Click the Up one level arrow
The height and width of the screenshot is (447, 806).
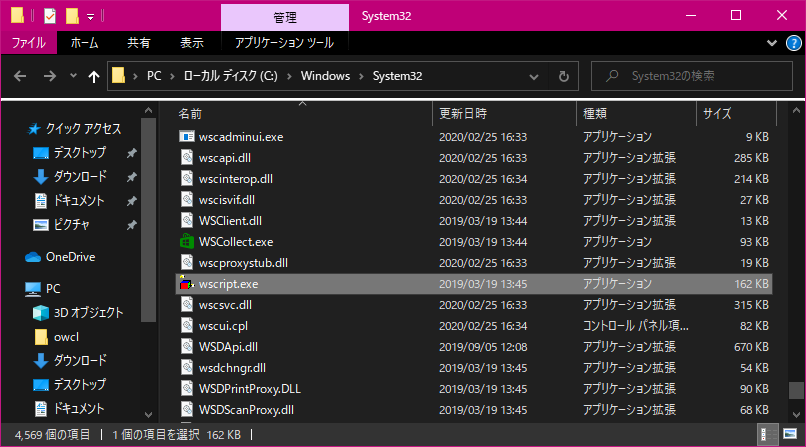click(x=94, y=76)
